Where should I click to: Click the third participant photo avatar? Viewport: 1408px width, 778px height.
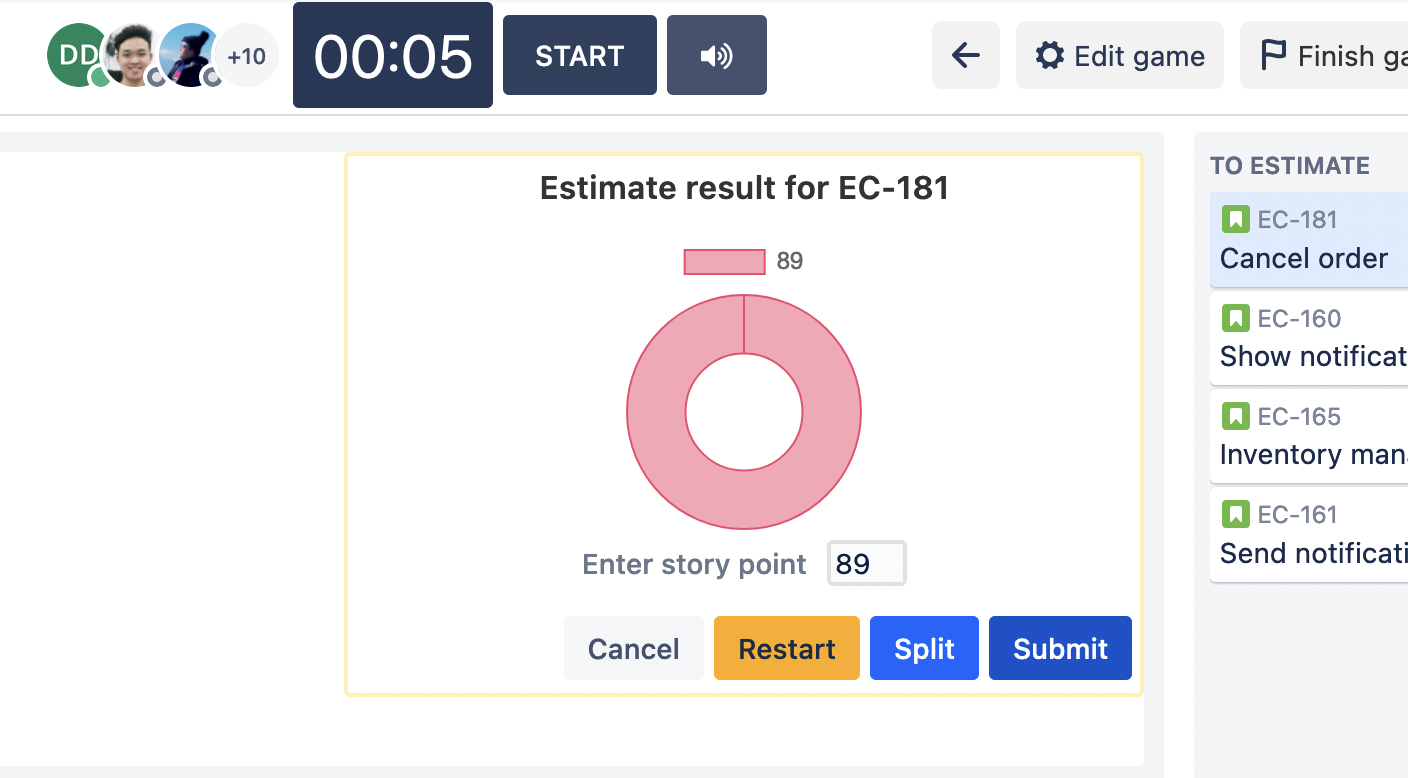pos(190,55)
